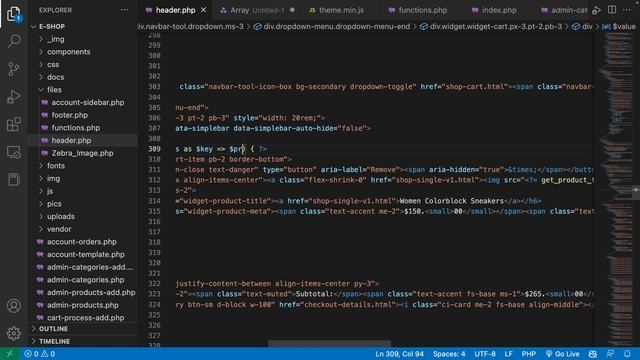Open the Source Control view
640x360 pixels.
click(14, 69)
